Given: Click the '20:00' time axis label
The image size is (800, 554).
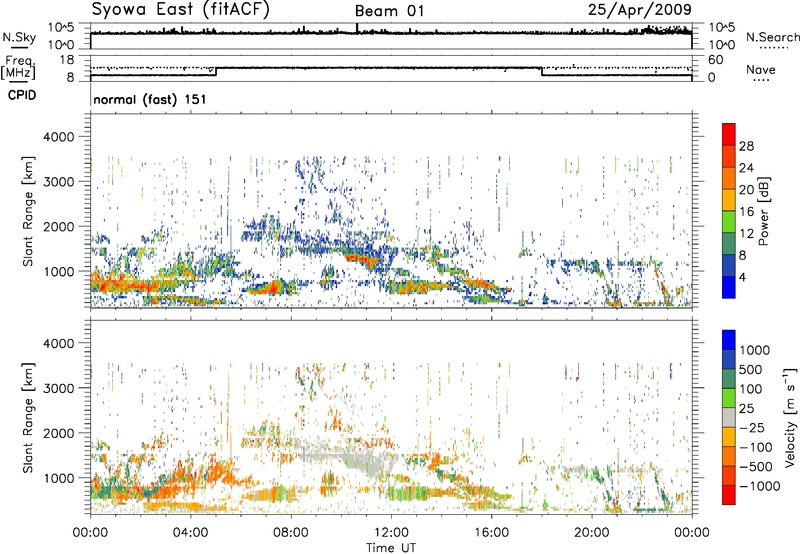Looking at the screenshot, I should click(x=592, y=533).
